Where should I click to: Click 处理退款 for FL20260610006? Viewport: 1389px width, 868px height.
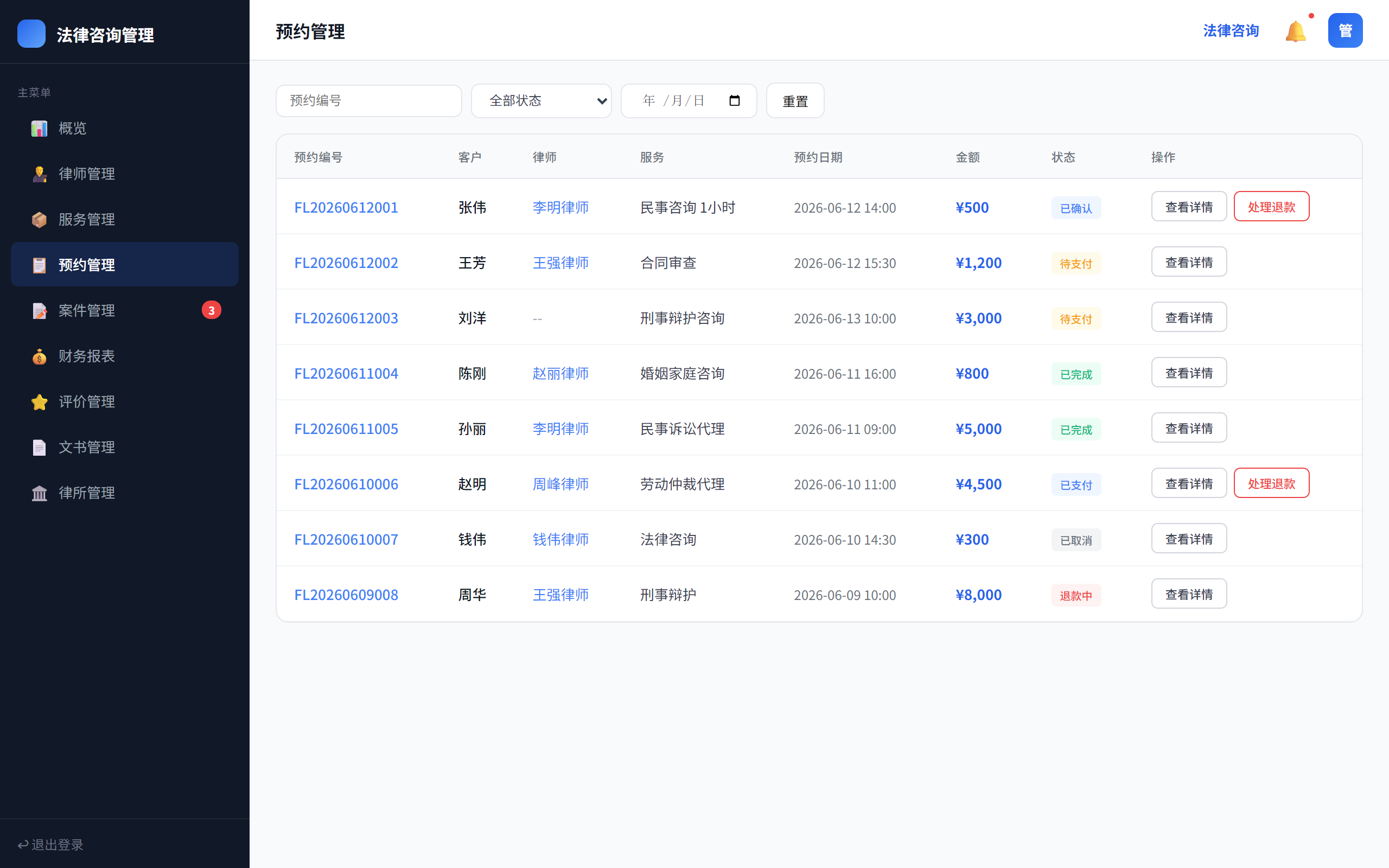click(x=1271, y=483)
